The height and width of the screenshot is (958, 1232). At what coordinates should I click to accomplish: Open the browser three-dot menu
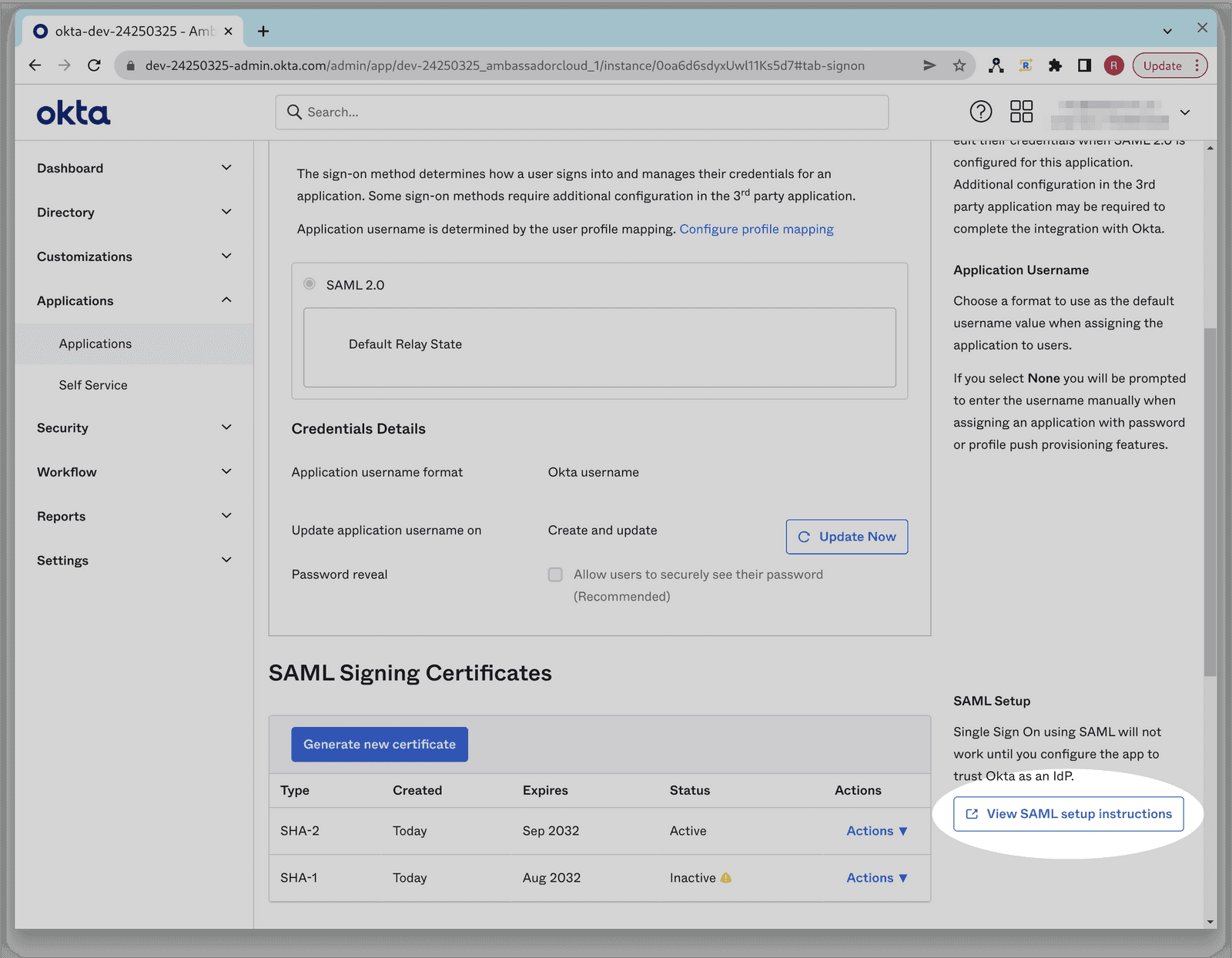point(1197,65)
